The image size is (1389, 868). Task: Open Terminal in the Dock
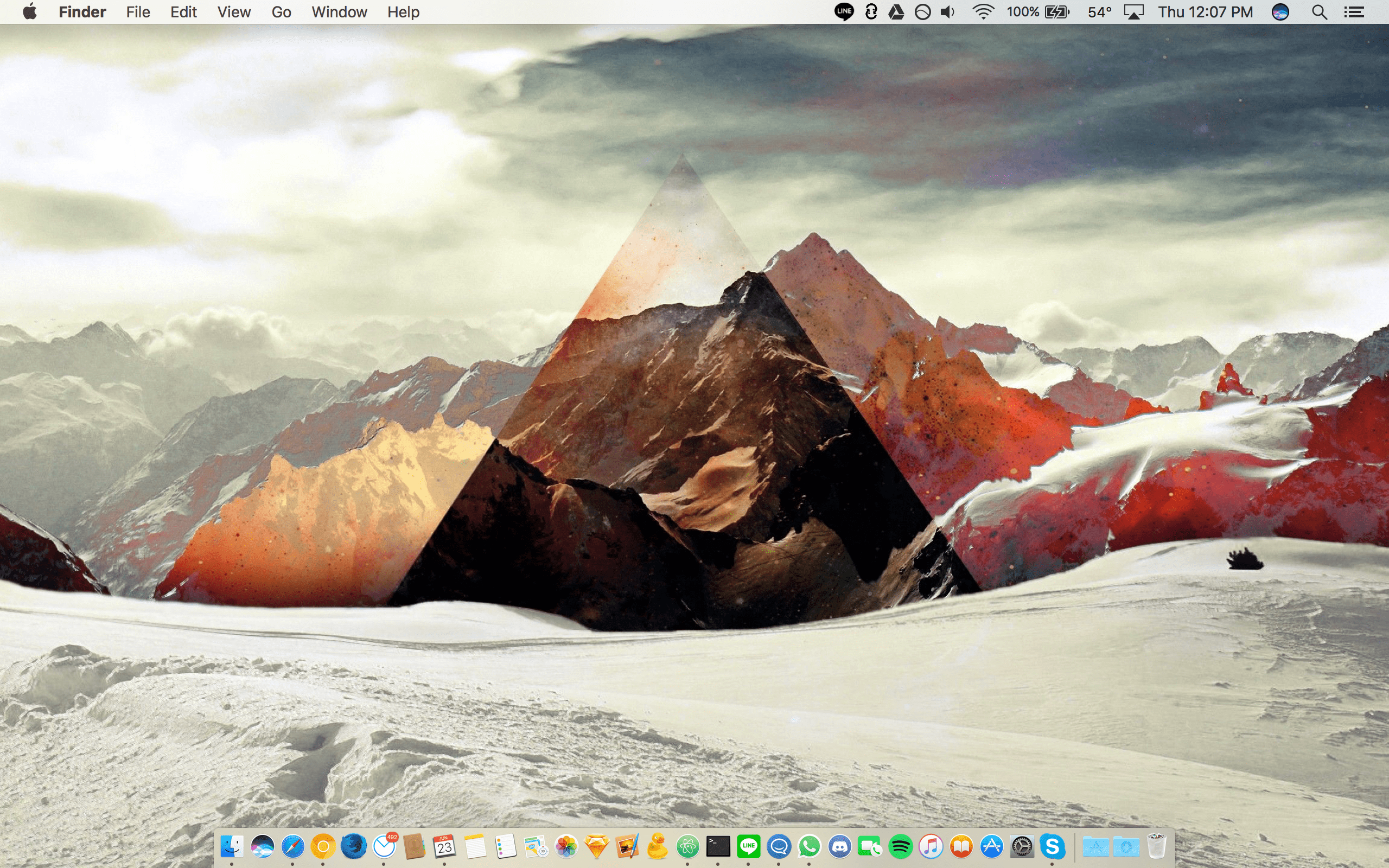[x=718, y=846]
